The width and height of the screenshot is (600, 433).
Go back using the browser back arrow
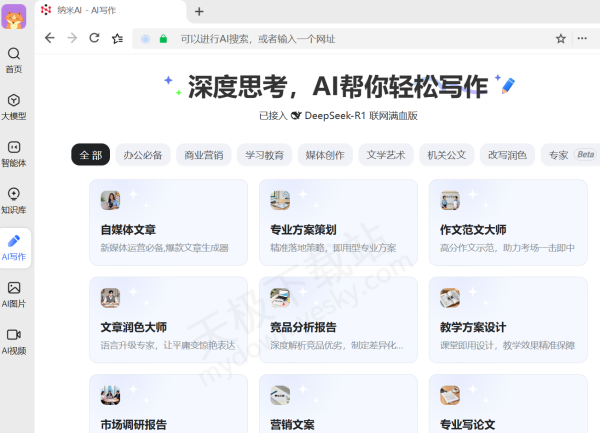(50, 38)
